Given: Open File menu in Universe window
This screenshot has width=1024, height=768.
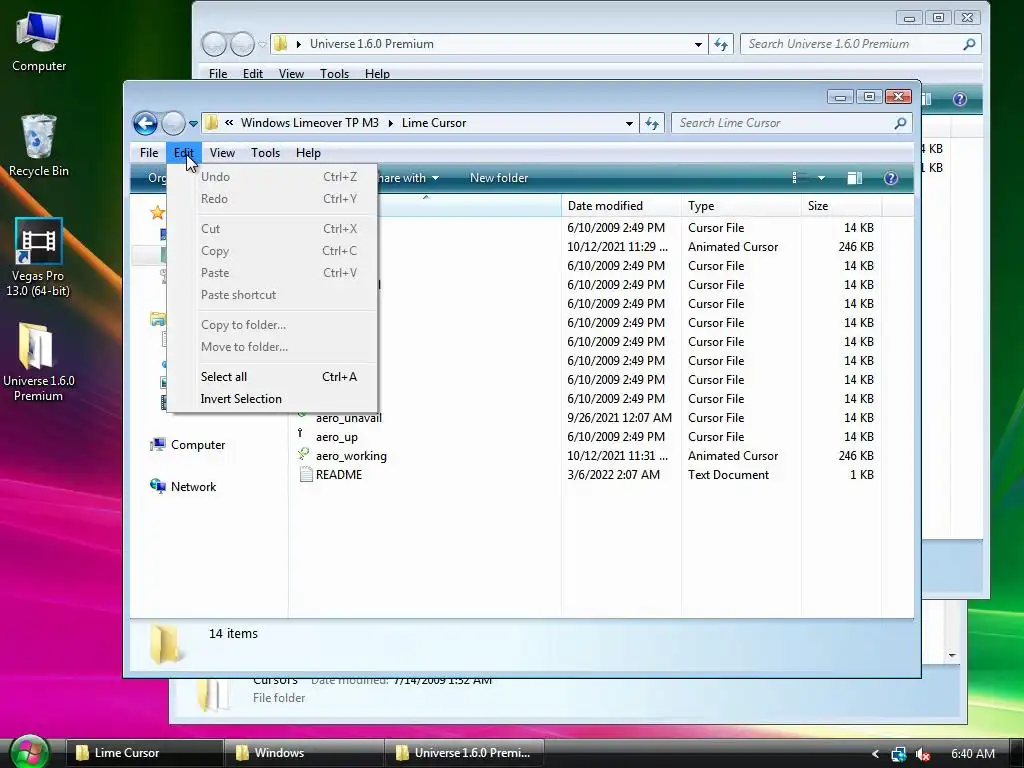Looking at the screenshot, I should (x=218, y=73).
